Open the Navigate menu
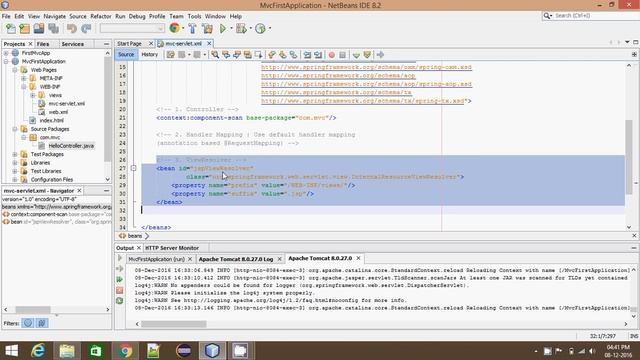640x360 pixels. coord(55,16)
